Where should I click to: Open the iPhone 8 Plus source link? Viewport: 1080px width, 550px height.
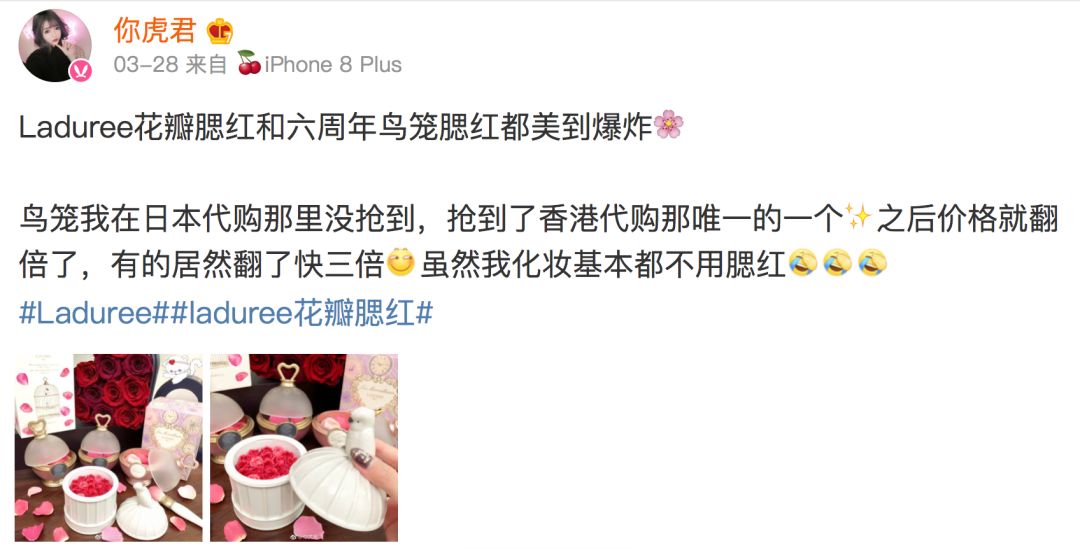coord(333,64)
